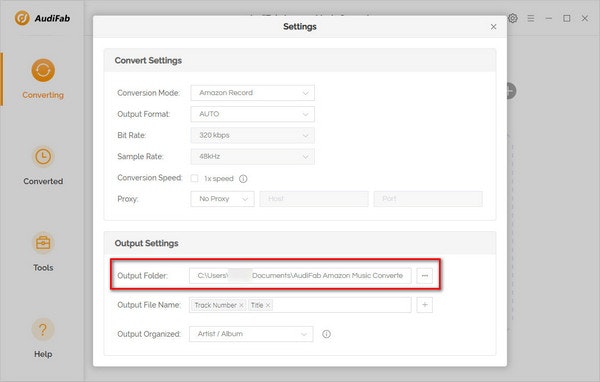Screen dimensions: 600x382
Task: Expand the Output Organized dropdown
Action: click(251, 334)
